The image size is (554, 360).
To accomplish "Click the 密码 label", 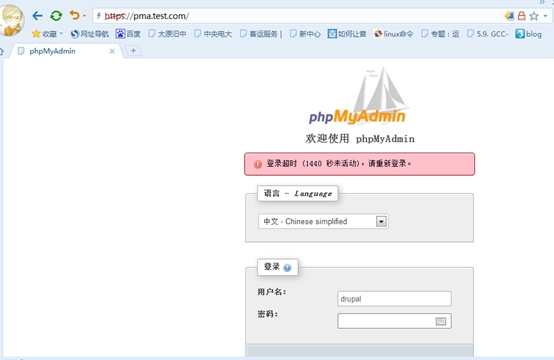I will tap(267, 314).
